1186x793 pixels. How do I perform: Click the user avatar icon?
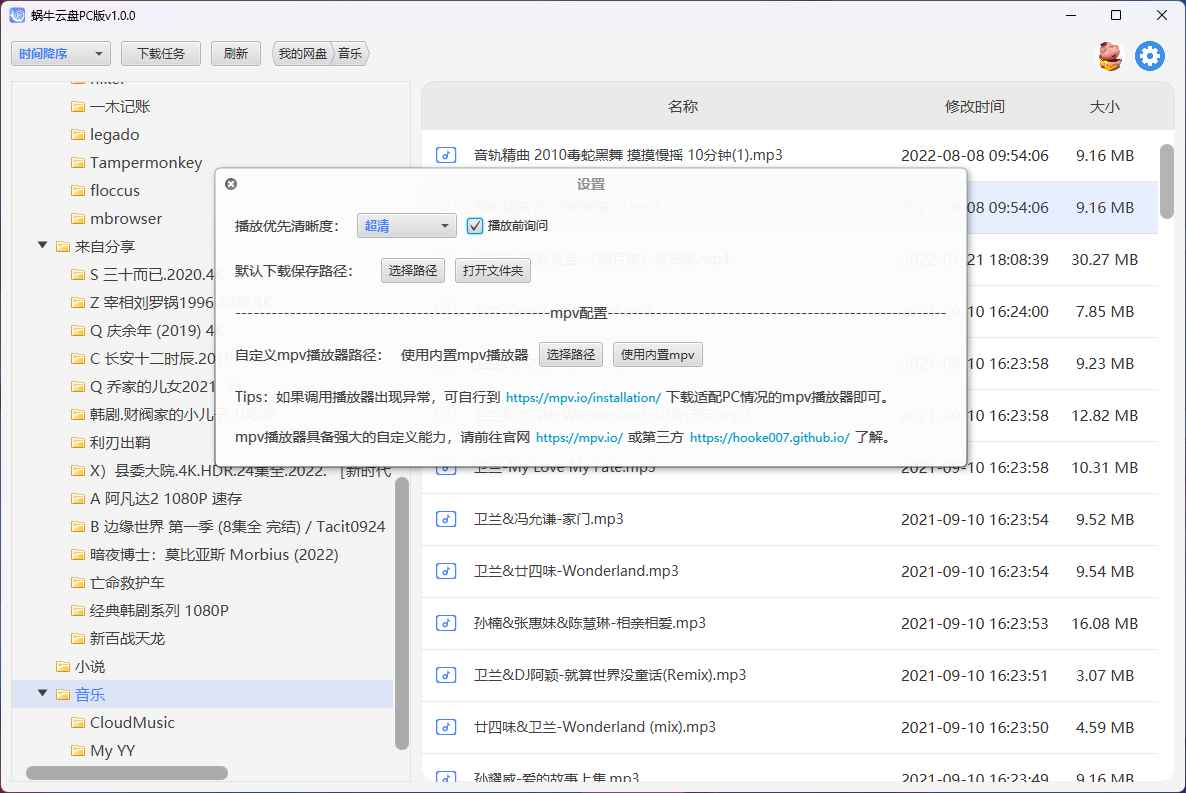coord(1109,56)
